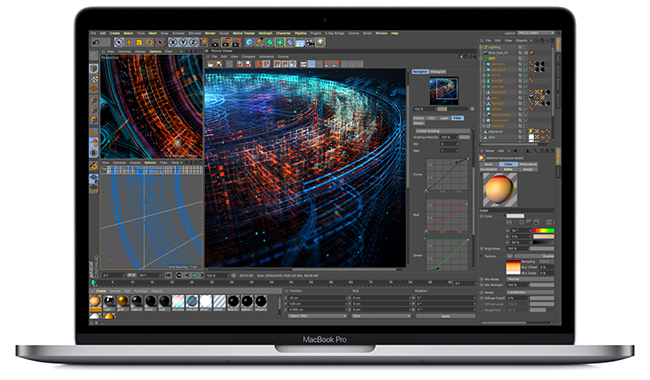Toggle the Model checkbox
The height and width of the screenshot is (380, 650).
click(482, 292)
